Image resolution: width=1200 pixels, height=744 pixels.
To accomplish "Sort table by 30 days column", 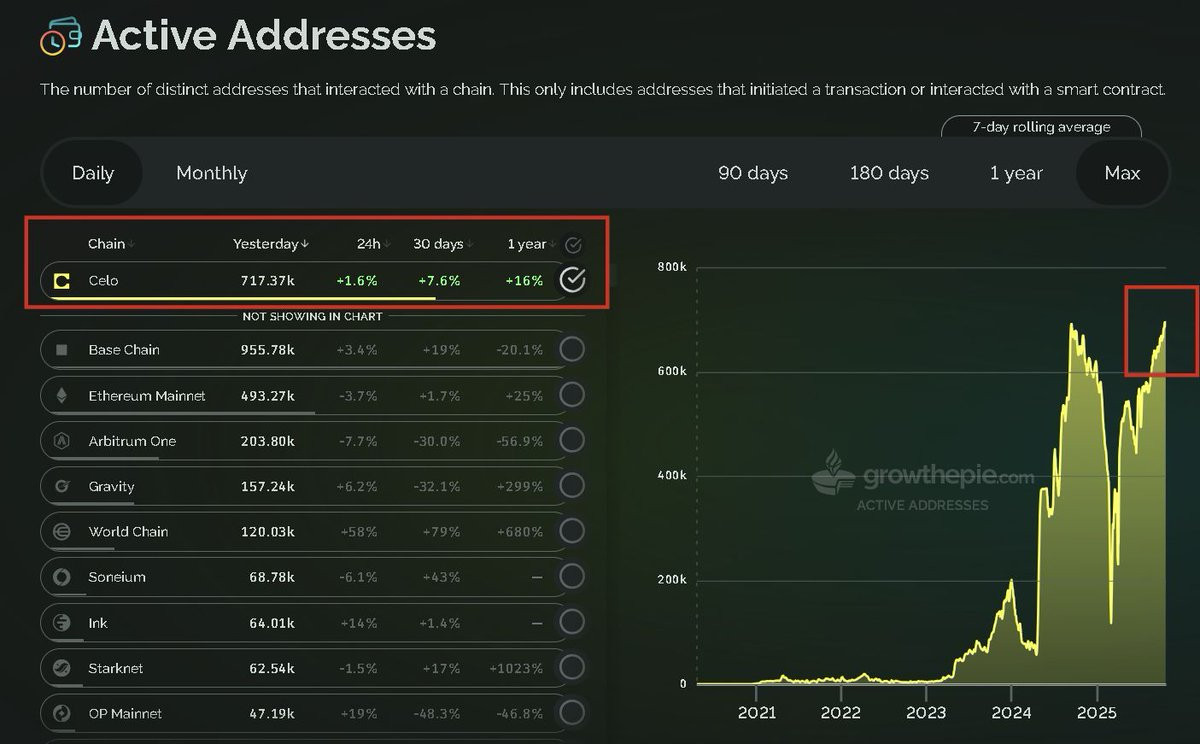I will pos(443,244).
